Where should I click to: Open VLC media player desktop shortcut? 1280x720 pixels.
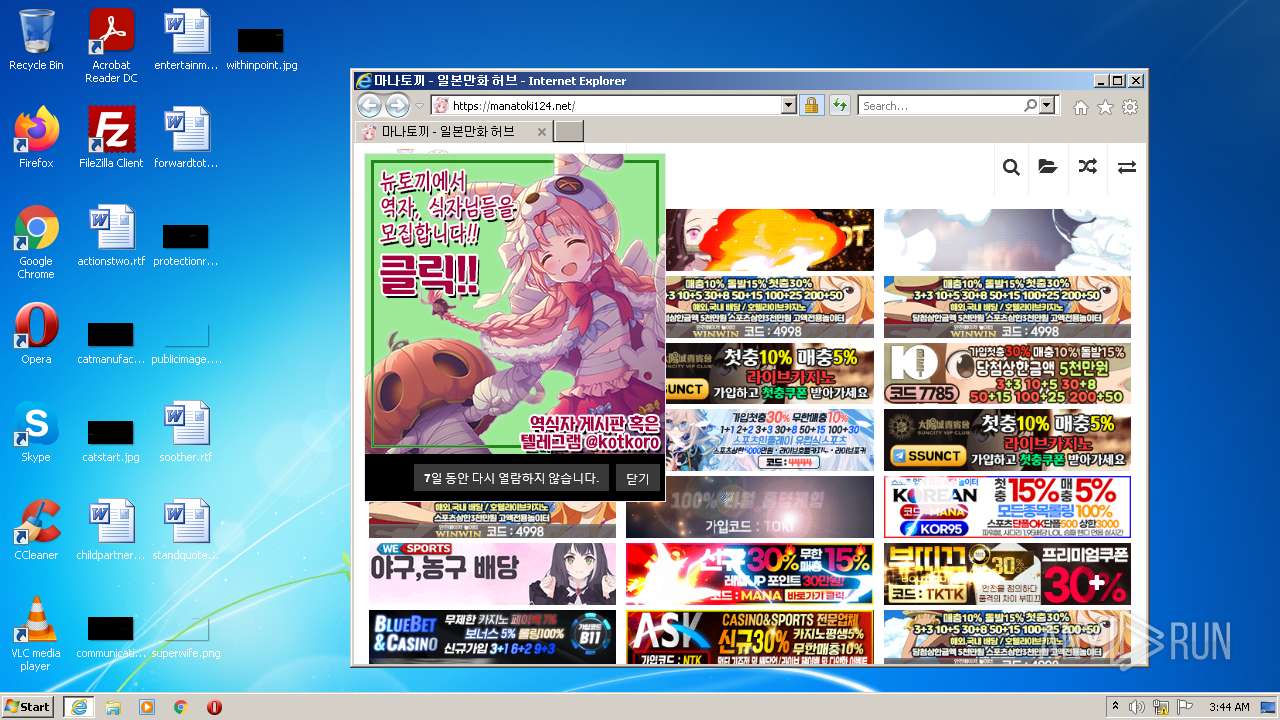point(36,634)
